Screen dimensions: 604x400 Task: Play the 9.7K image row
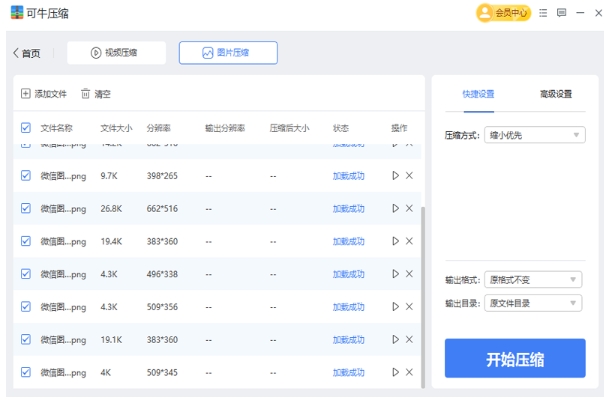pyautogui.click(x=395, y=176)
